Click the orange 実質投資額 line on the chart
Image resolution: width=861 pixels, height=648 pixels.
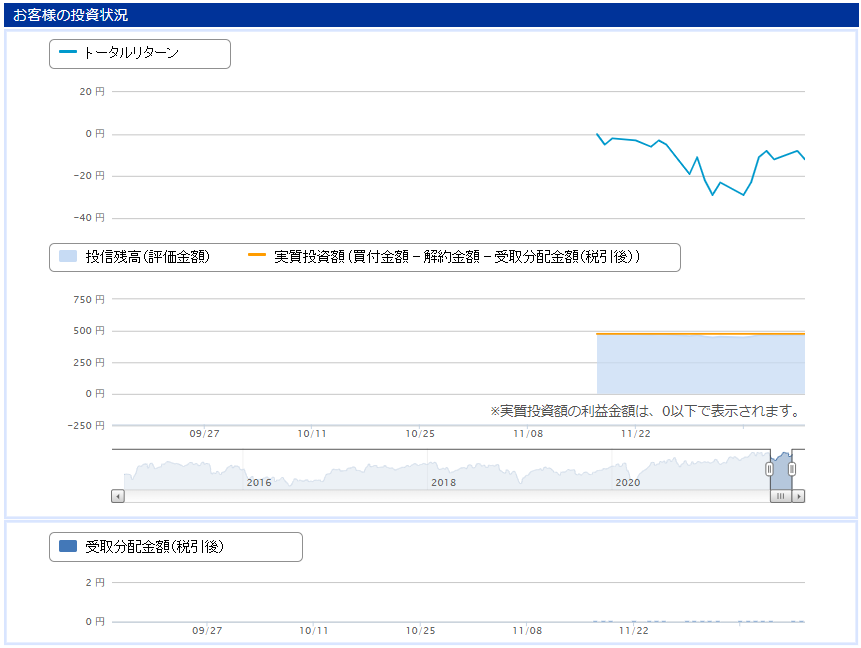click(x=701, y=334)
